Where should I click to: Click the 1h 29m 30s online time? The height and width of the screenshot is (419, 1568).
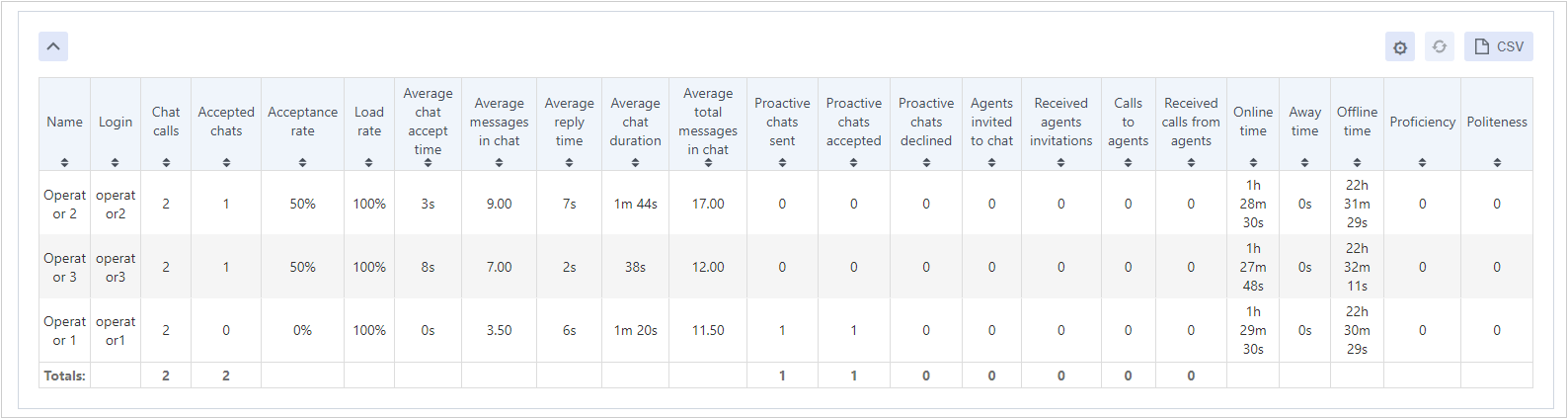pyautogui.click(x=1253, y=330)
